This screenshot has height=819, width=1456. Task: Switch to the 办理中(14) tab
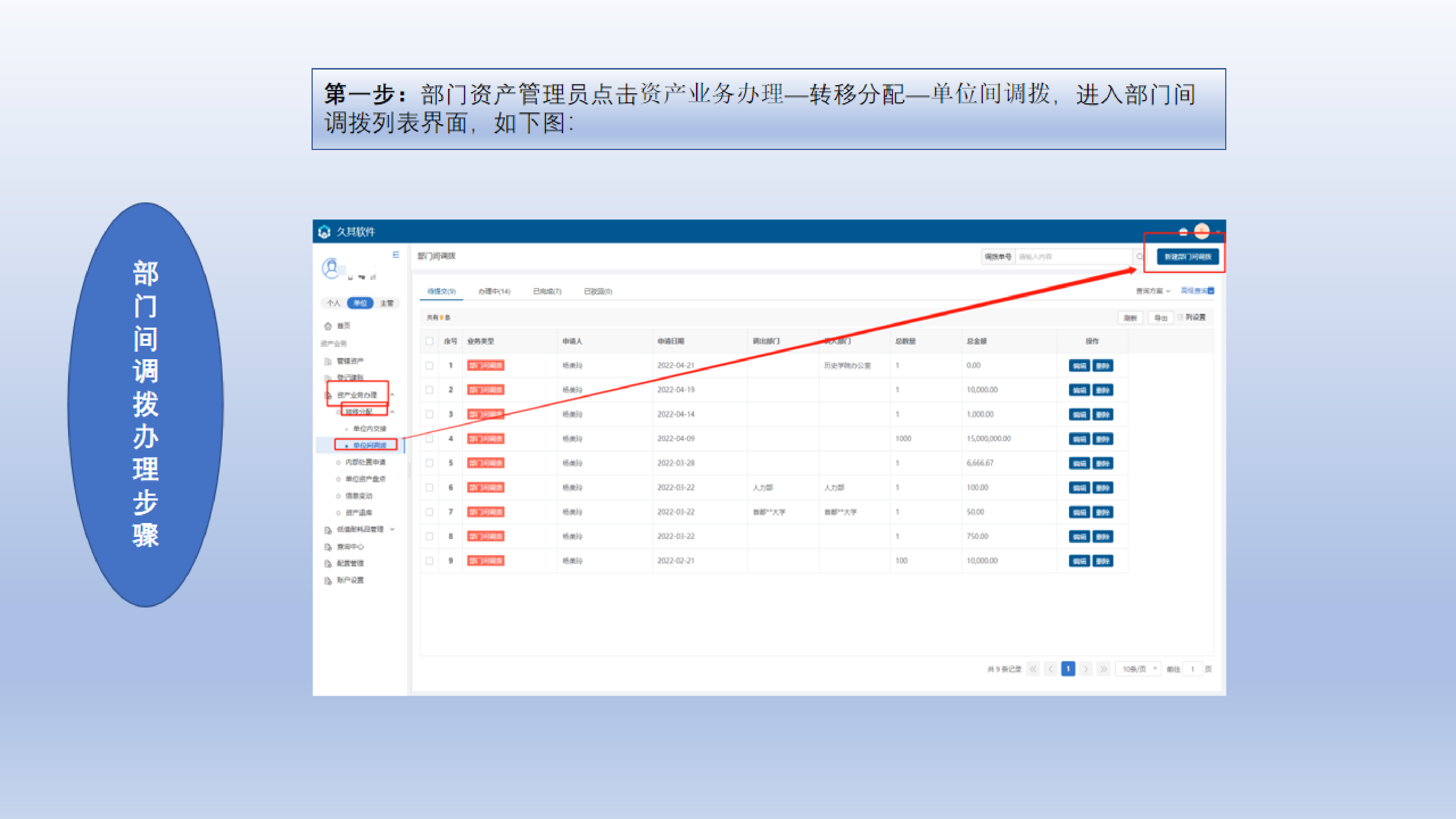494,291
